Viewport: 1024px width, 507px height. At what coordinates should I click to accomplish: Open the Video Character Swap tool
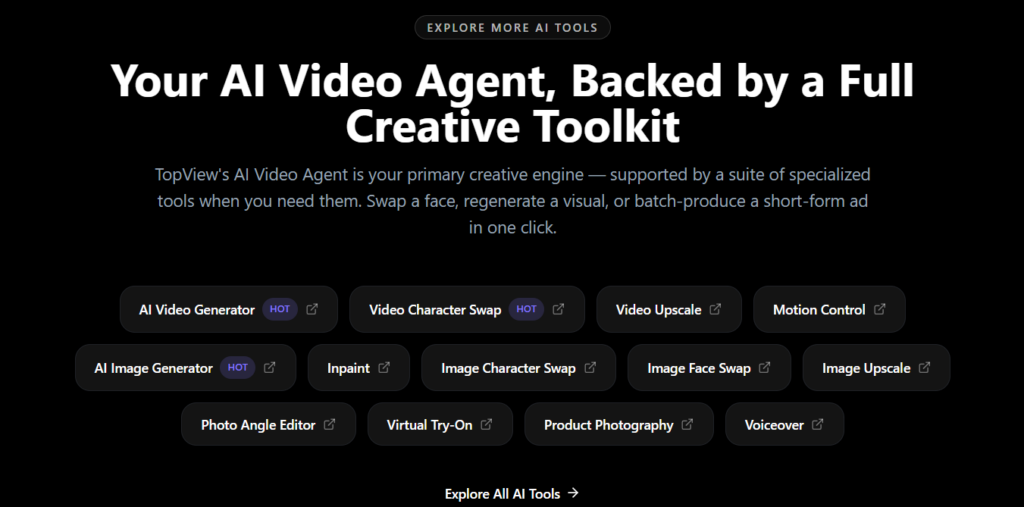point(467,309)
